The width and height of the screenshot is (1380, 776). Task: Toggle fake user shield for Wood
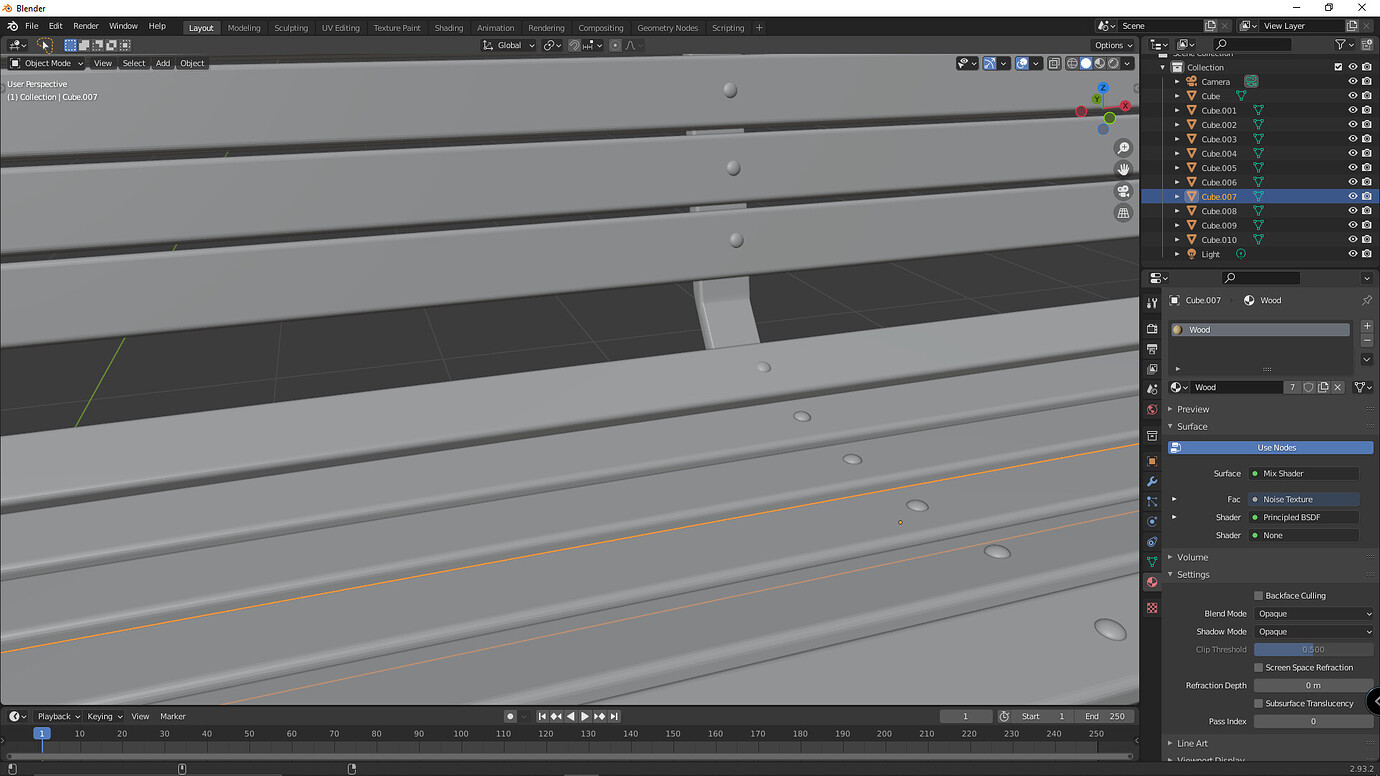coord(1308,387)
